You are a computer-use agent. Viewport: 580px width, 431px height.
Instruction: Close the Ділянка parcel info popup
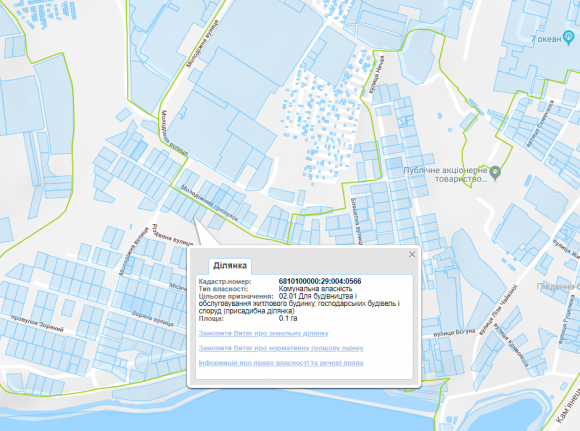click(412, 254)
